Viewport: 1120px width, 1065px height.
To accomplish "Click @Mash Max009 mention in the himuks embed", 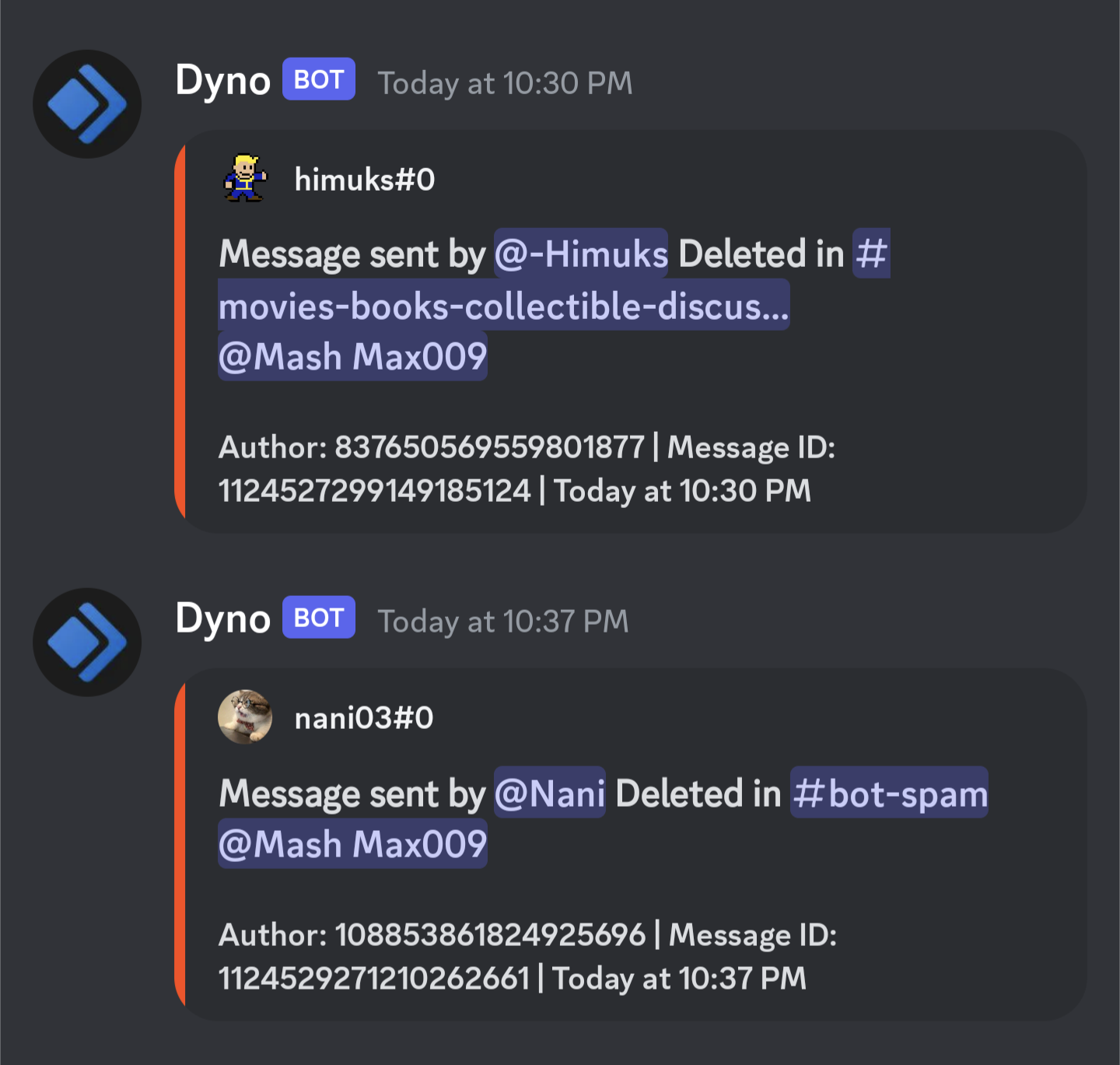I will click(352, 357).
